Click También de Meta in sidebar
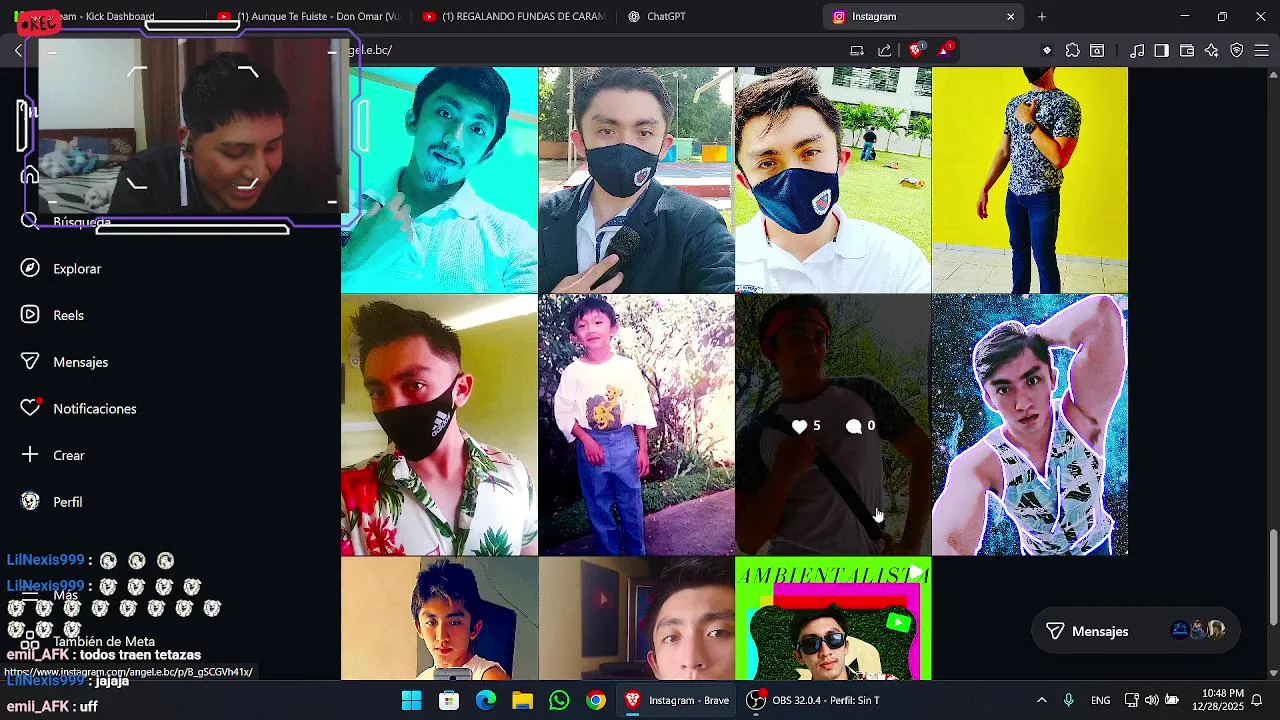 (88, 641)
